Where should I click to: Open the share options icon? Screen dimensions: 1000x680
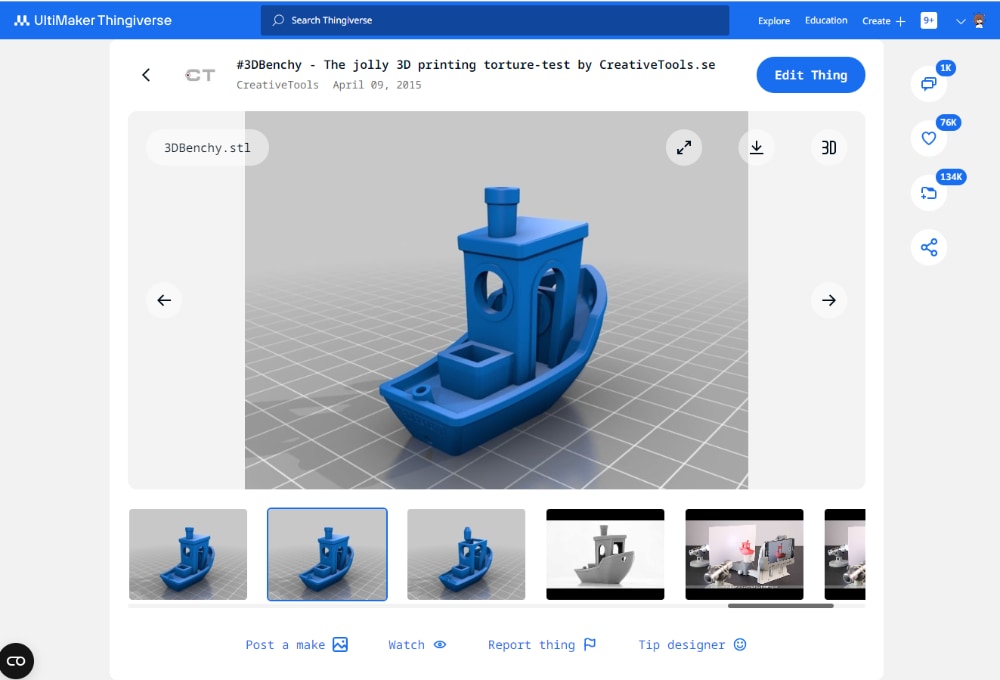pos(929,247)
